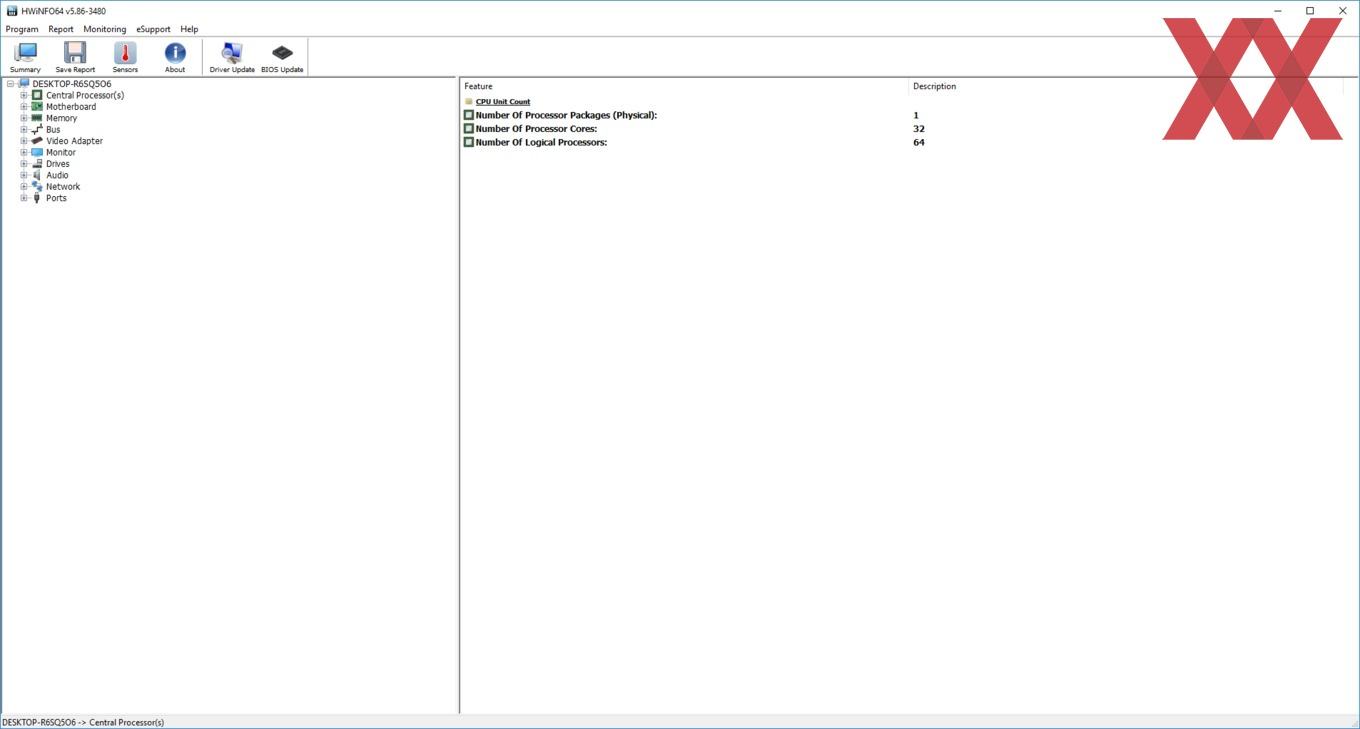1360x729 pixels.
Task: Select the Monitor display icon
Action: click(37, 152)
